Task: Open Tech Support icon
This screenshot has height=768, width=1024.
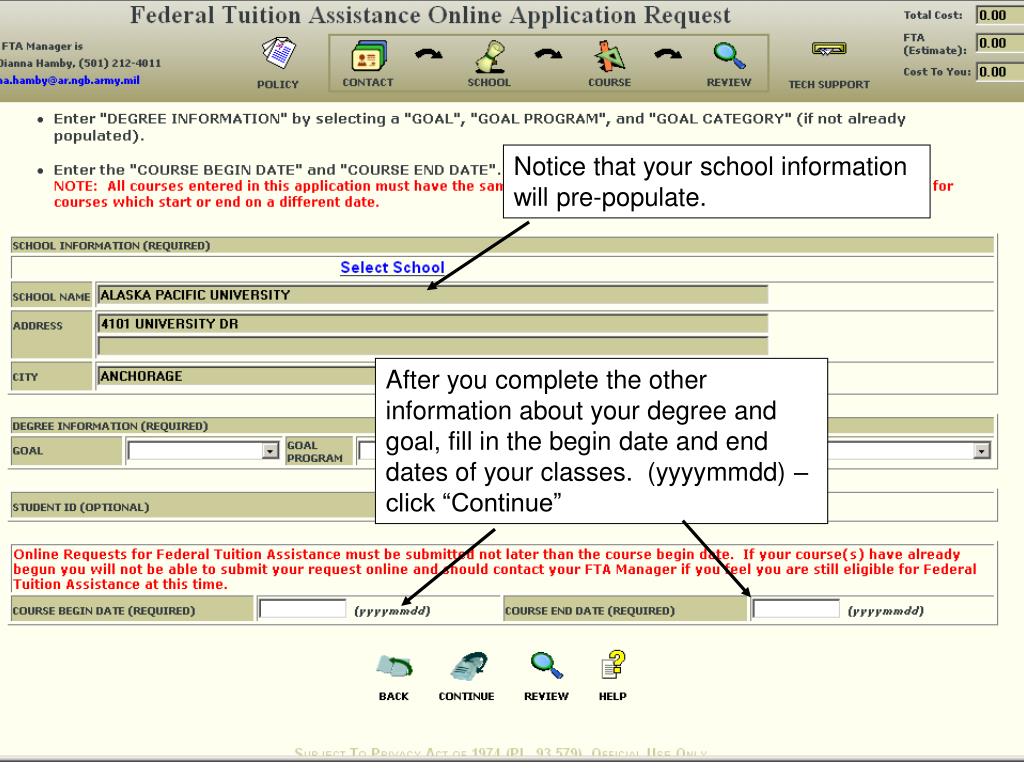Action: (x=829, y=49)
